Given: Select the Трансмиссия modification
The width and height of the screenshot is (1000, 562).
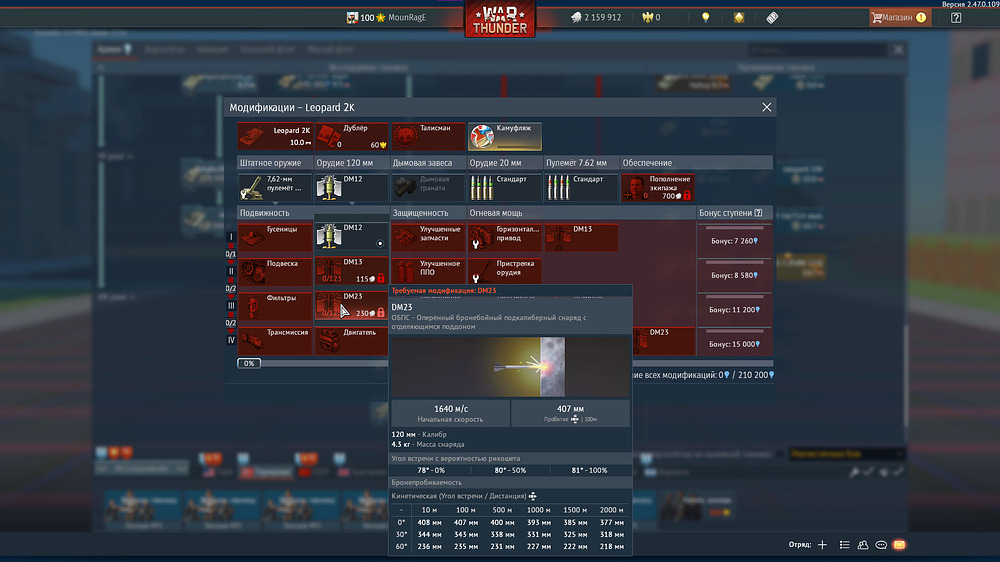Looking at the screenshot, I should point(275,341).
